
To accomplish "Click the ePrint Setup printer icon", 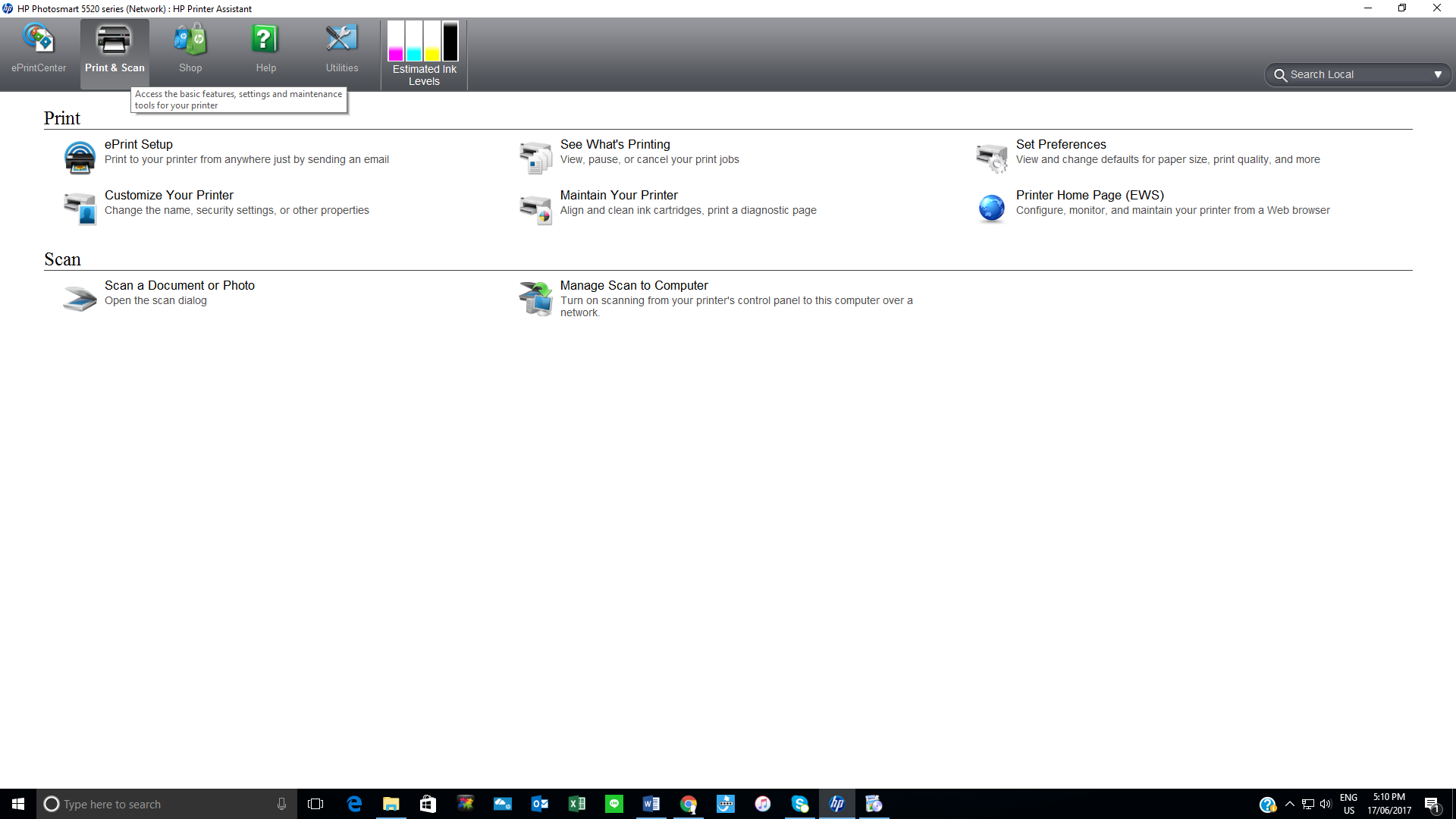I will coord(80,157).
